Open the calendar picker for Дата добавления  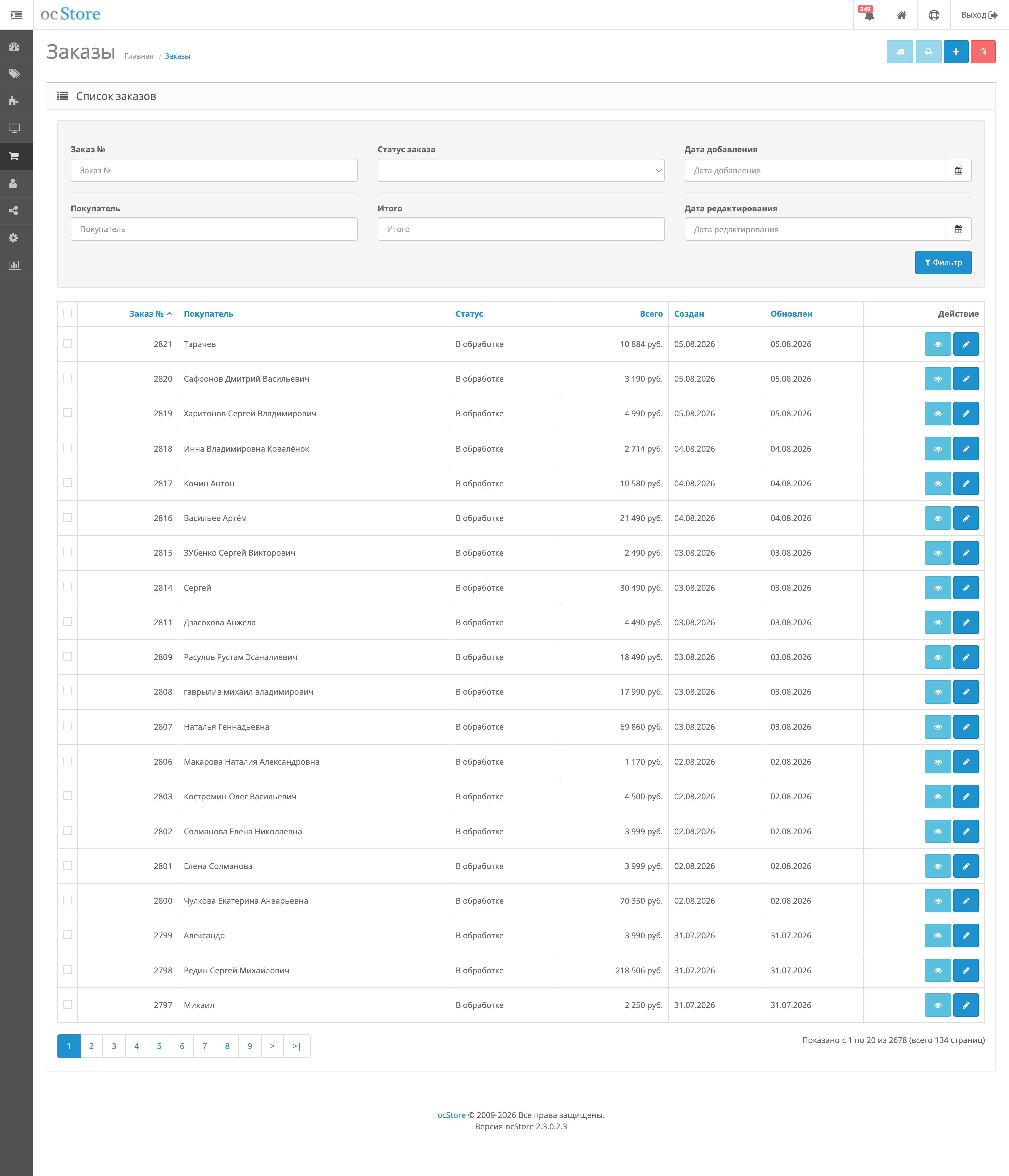coord(959,170)
